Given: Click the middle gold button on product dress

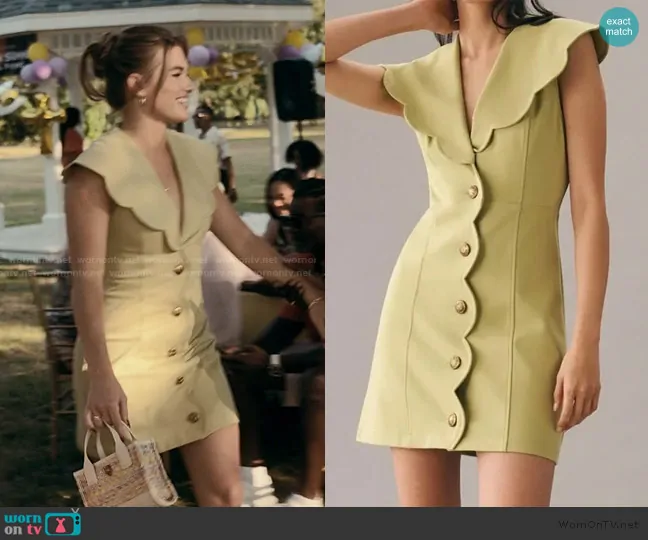Looking at the screenshot, I should pos(460,307).
